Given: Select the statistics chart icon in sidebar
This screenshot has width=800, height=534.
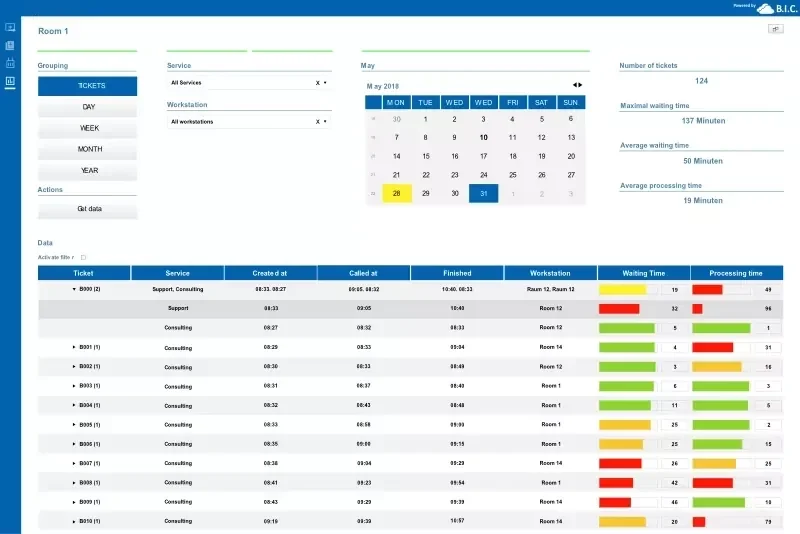Looking at the screenshot, I should pyautogui.click(x=10, y=81).
